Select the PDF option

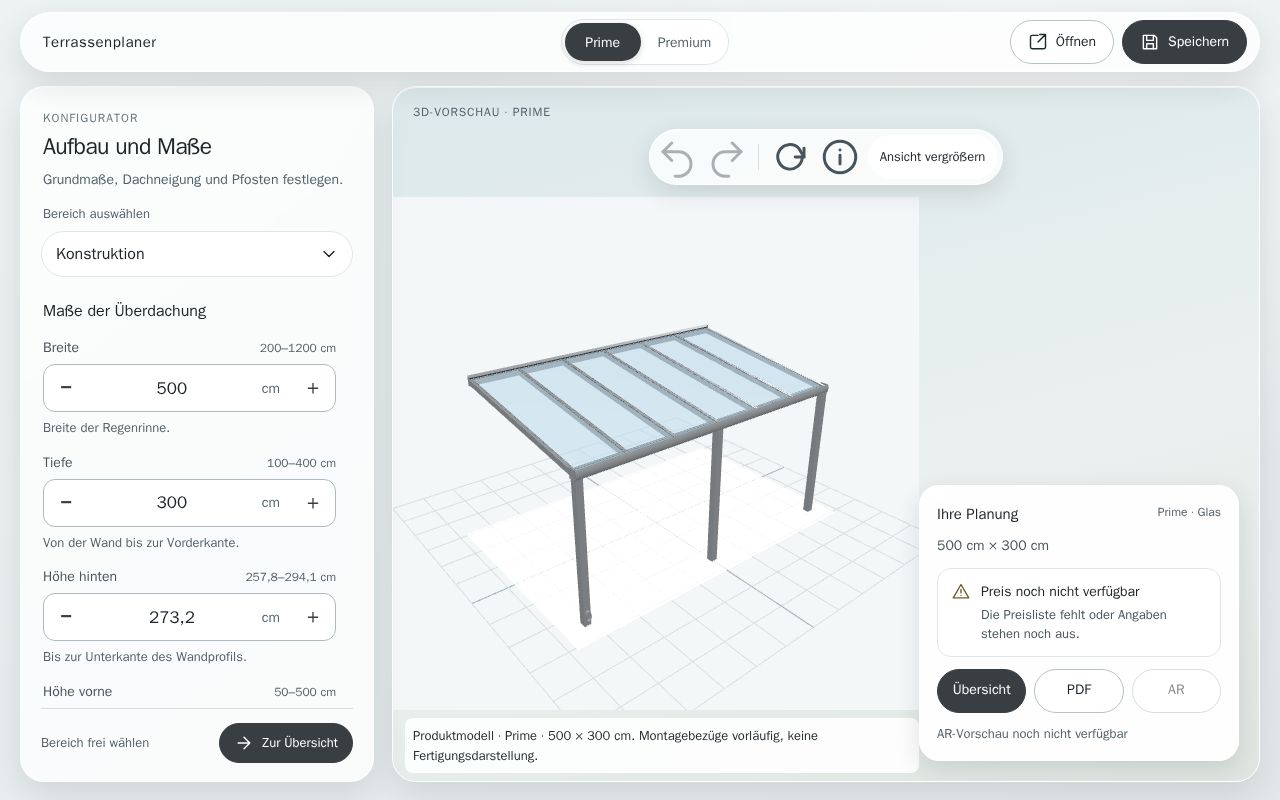pyautogui.click(x=1079, y=690)
